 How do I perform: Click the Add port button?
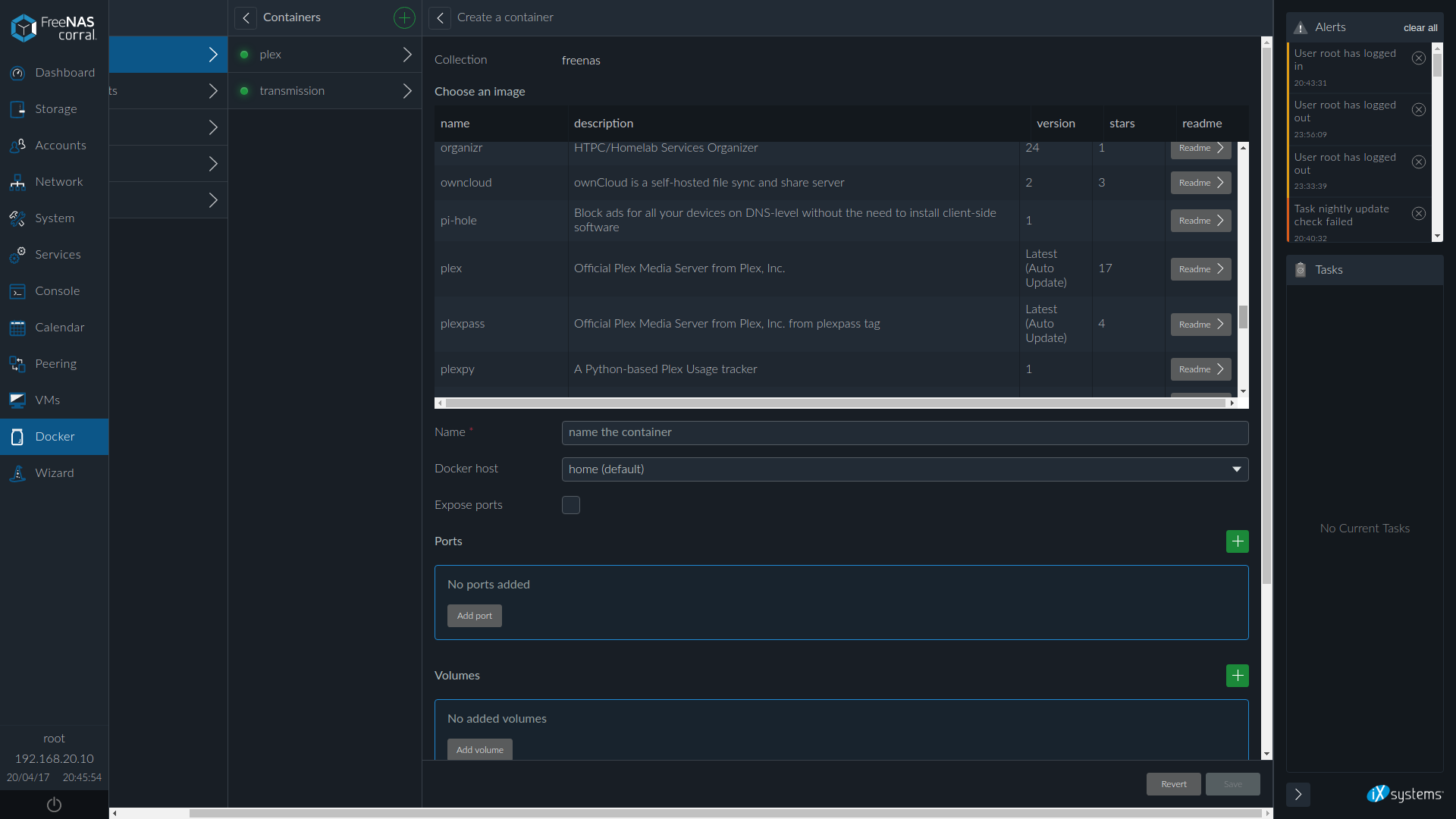(x=474, y=615)
